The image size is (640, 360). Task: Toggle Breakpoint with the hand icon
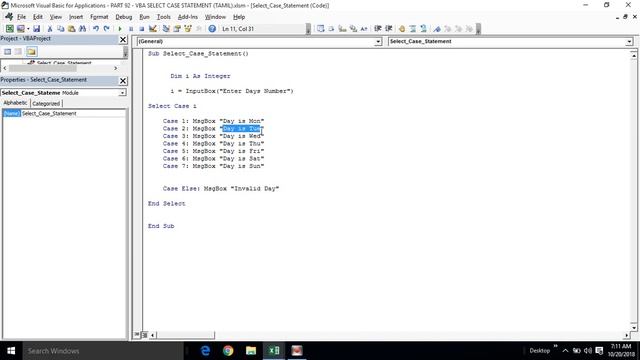[402, 29]
